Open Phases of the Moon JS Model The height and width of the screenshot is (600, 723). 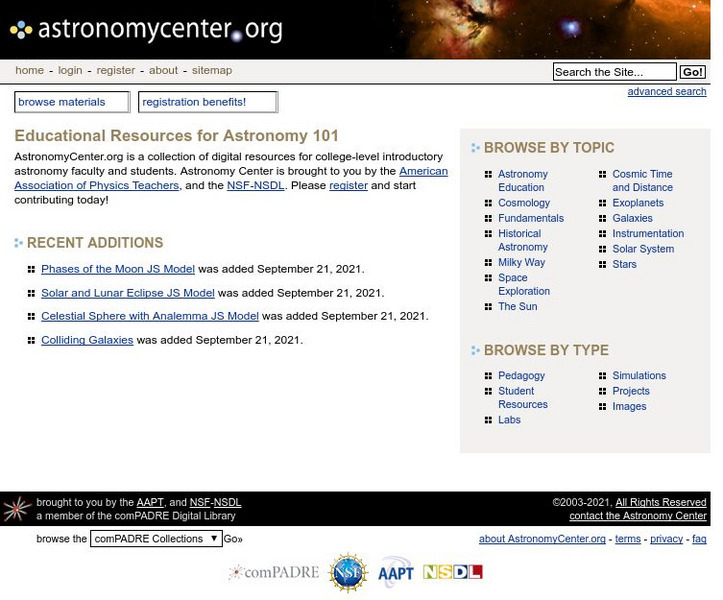tap(118, 269)
